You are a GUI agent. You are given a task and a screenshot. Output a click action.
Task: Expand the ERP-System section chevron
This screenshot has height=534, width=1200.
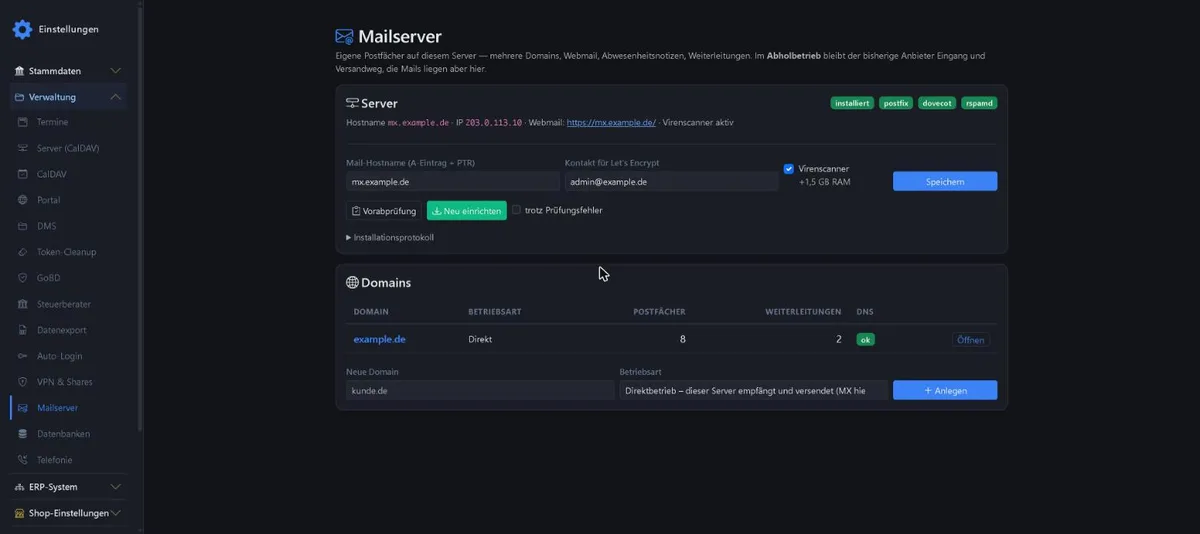pyautogui.click(x=116, y=487)
